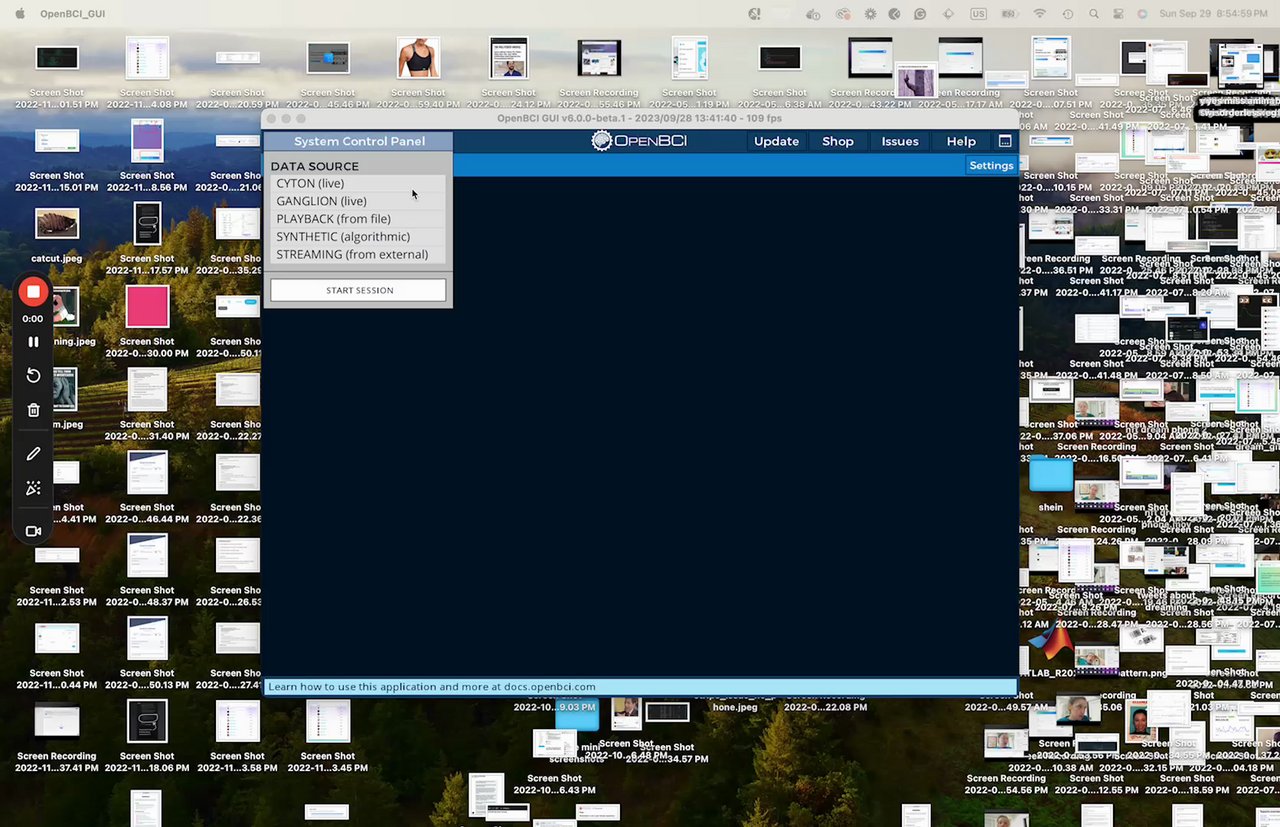Open Spotlight search magnifier icon

coord(1093,14)
